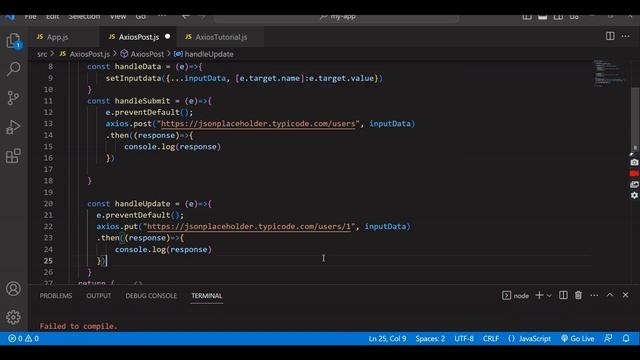Switch to the OUTPUT tab
This screenshot has height=360, width=640.
pyautogui.click(x=98, y=296)
